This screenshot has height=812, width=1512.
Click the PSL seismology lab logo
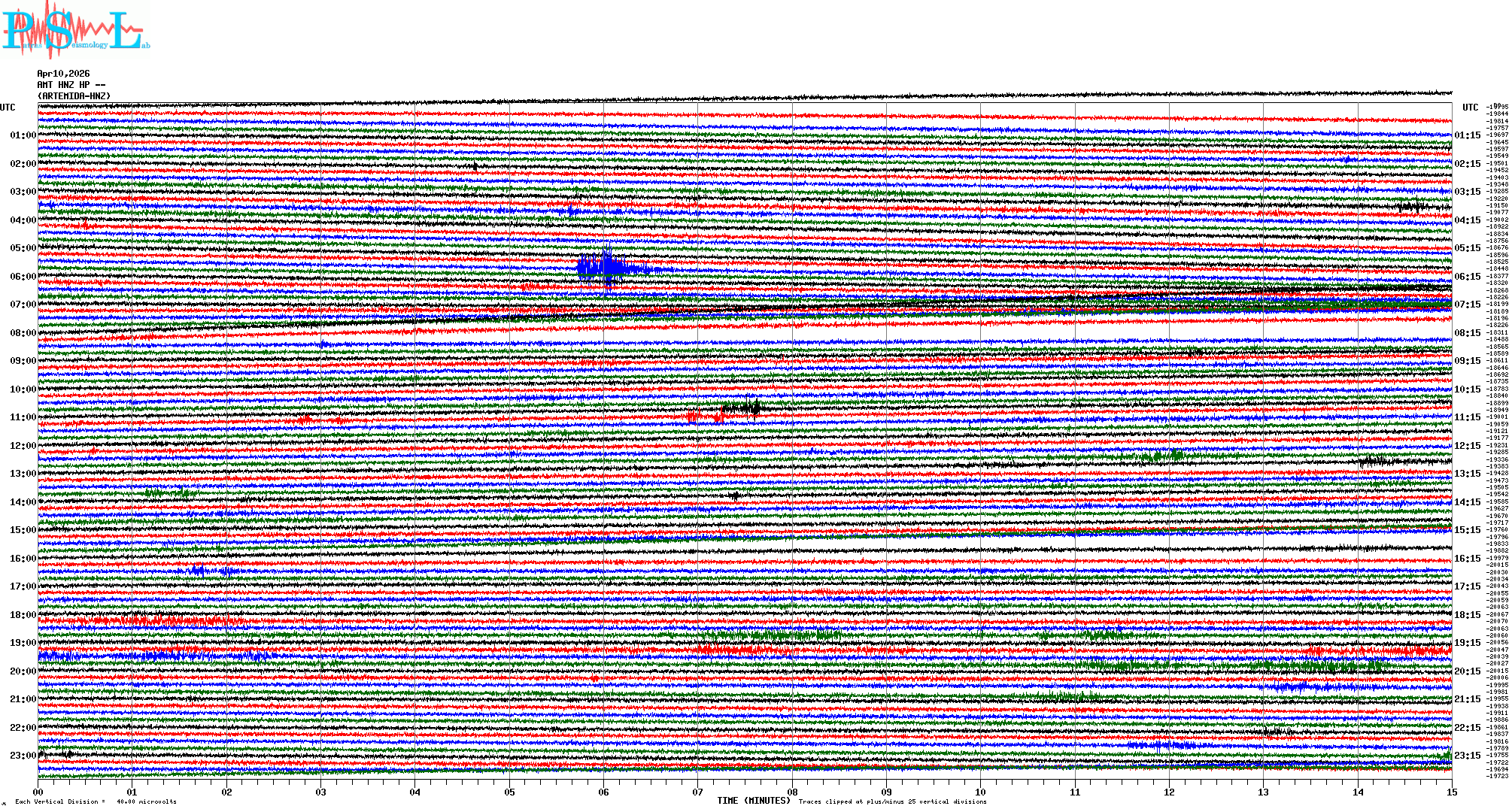coord(75,30)
